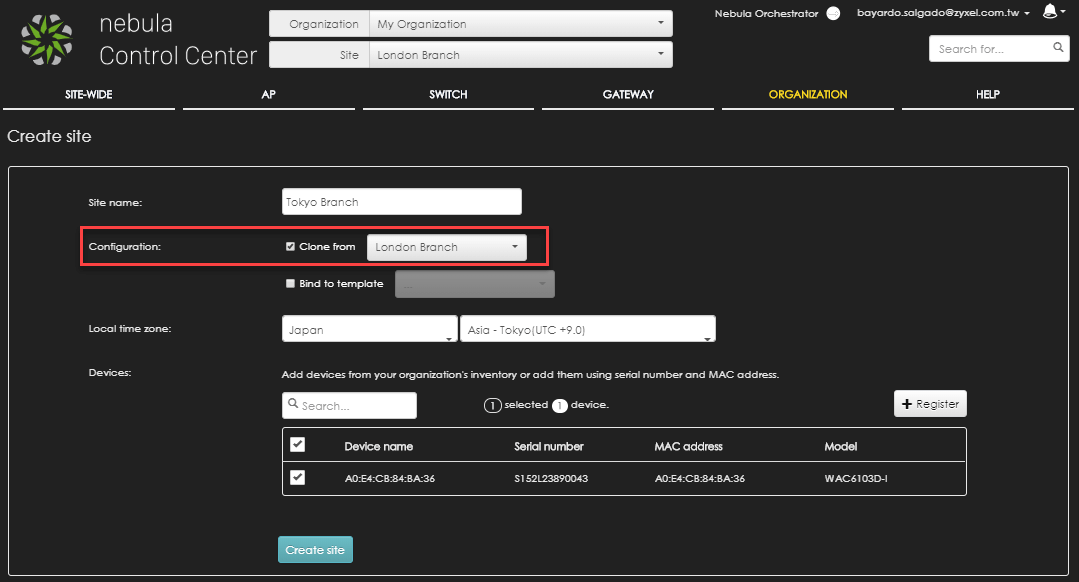Open the Bind to template dropdown

click(x=475, y=284)
